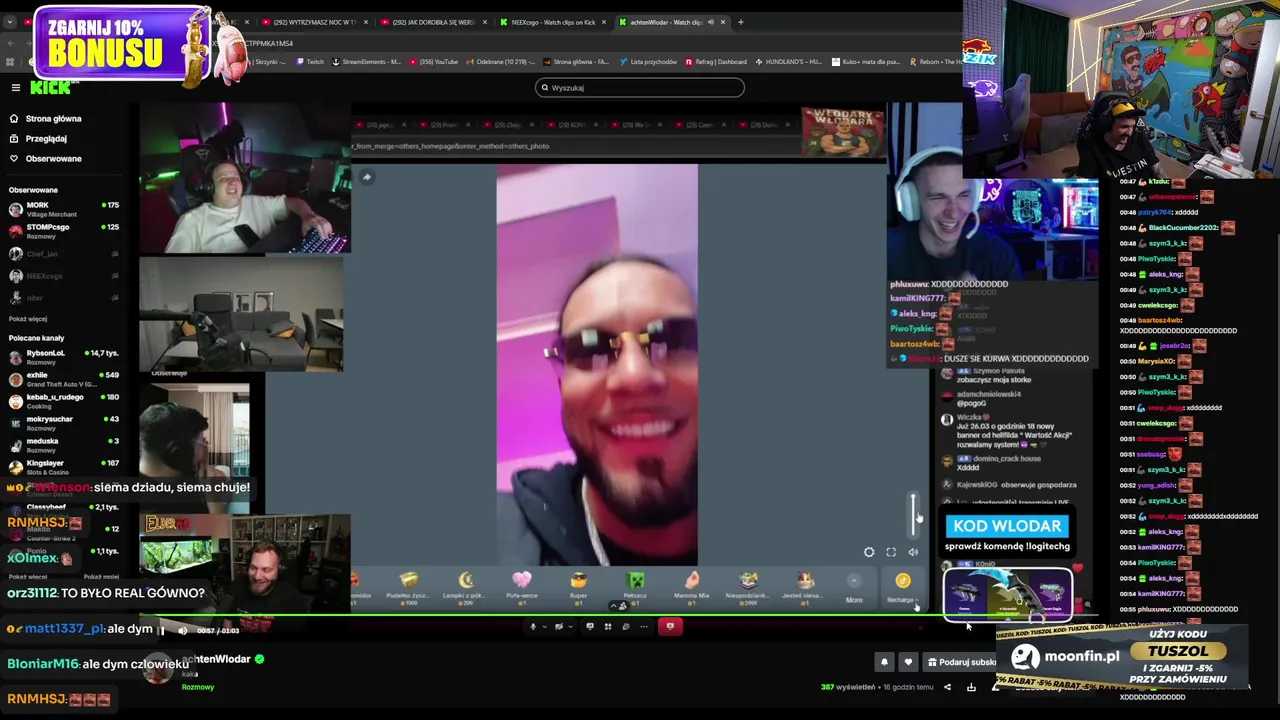Open camera options chevron

[571, 627]
